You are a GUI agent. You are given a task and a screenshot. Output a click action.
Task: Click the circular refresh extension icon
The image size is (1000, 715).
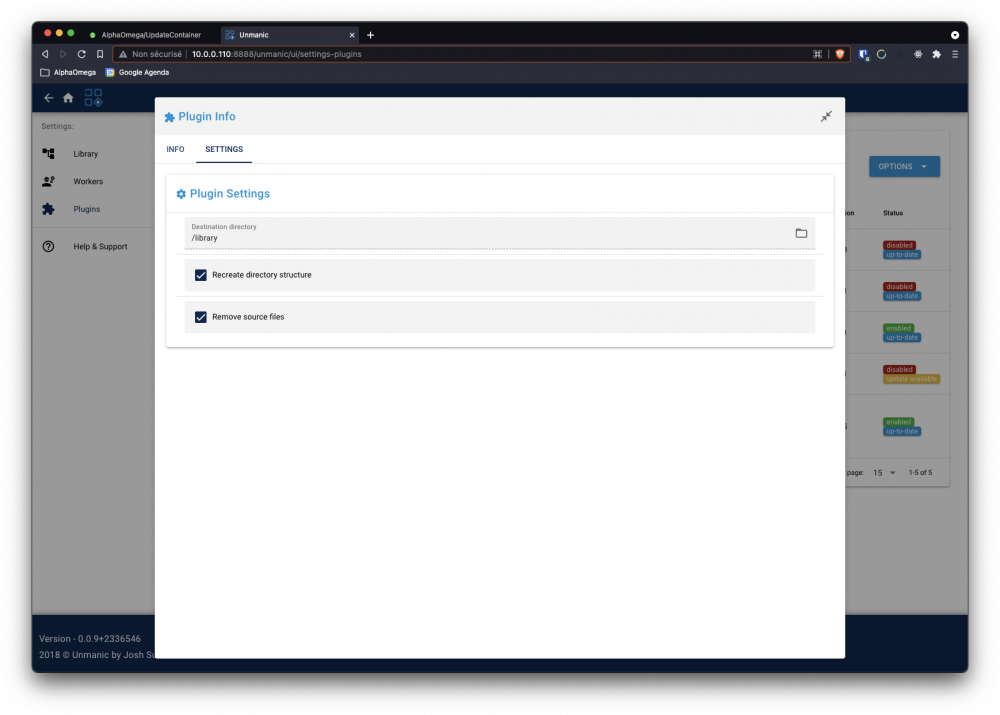click(881, 54)
